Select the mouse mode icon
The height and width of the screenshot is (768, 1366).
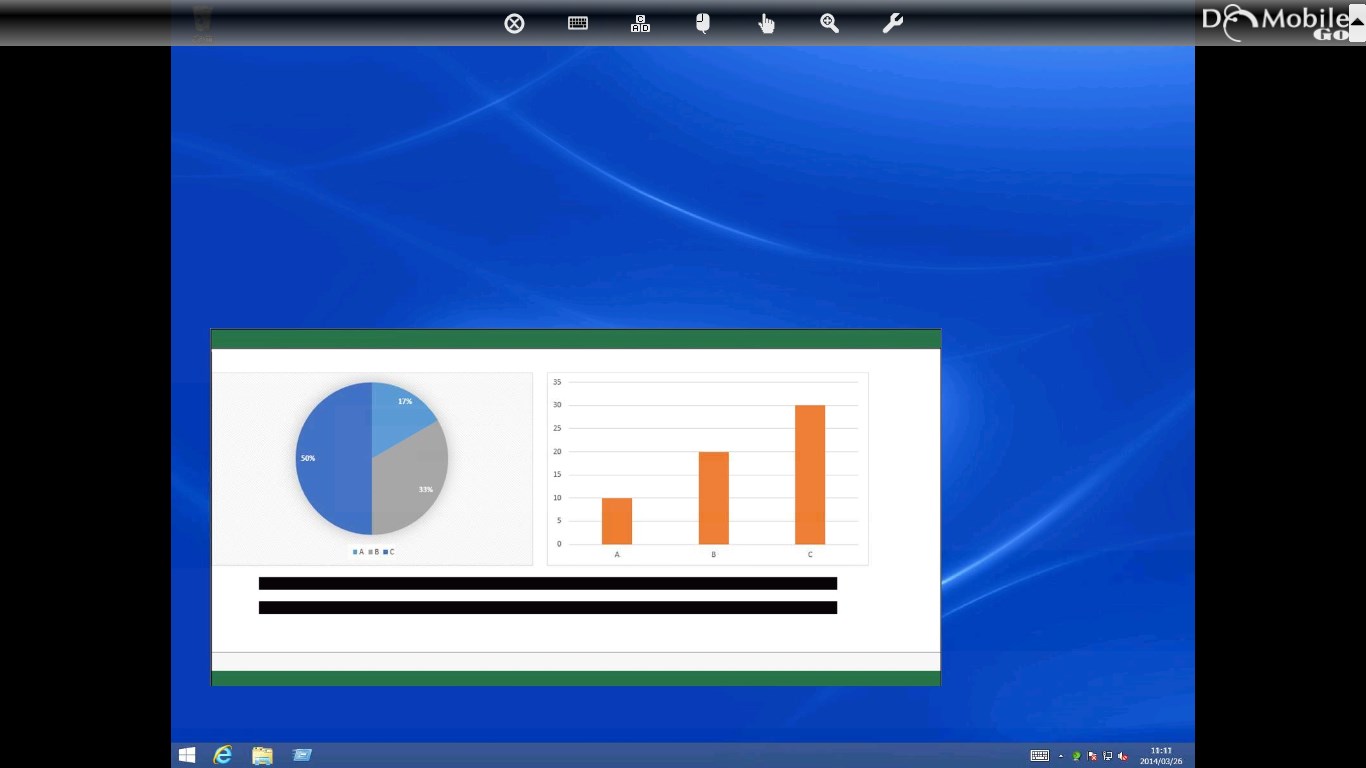tap(703, 23)
